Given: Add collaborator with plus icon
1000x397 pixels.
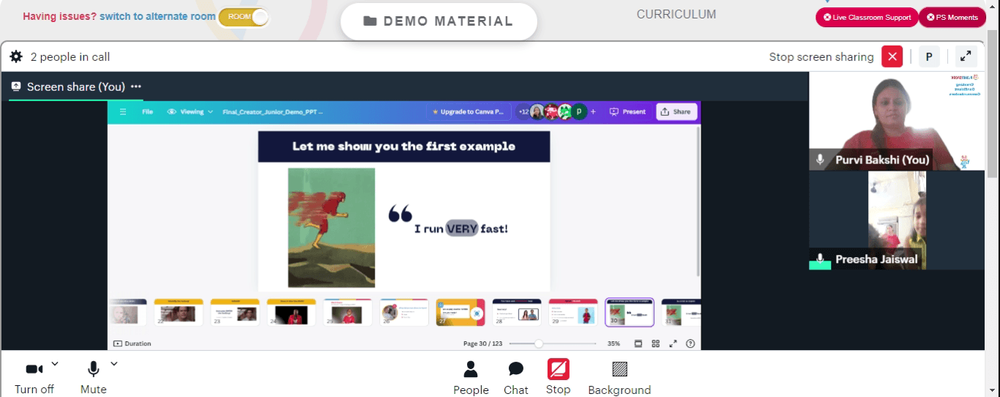Looking at the screenshot, I should click(x=593, y=112).
